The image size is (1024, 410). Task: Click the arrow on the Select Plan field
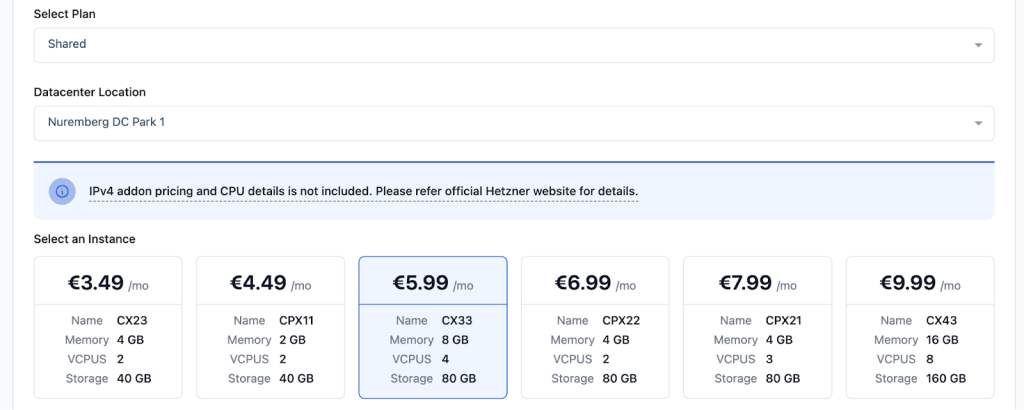tap(977, 45)
